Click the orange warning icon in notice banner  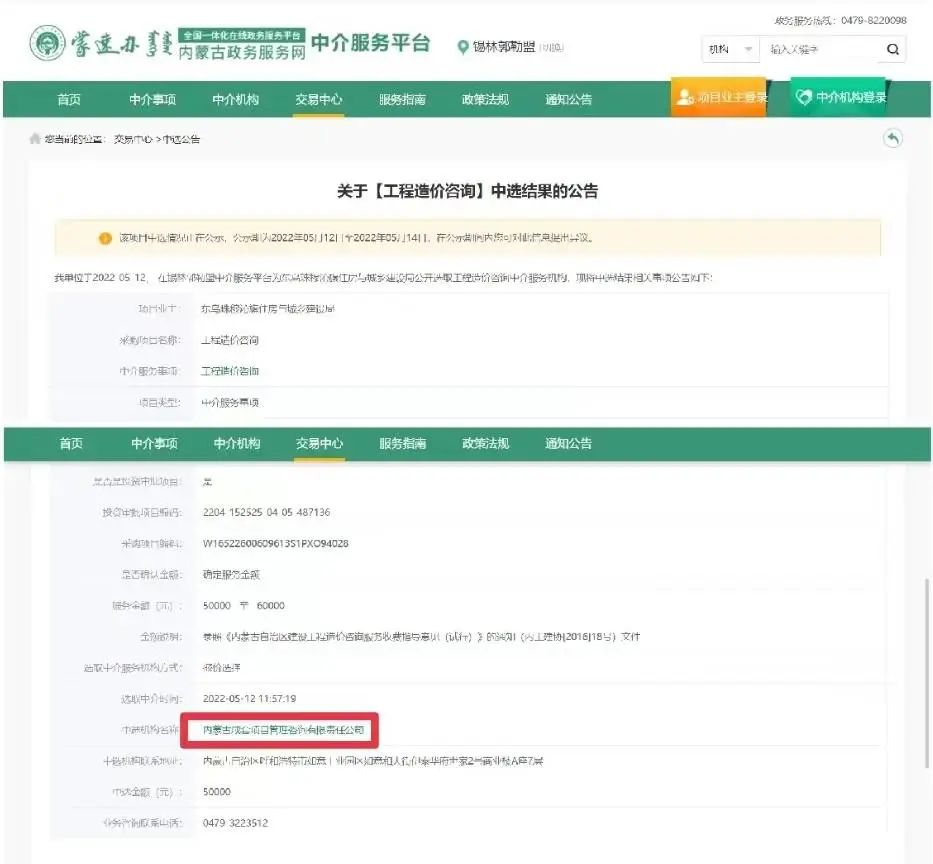coord(105,238)
